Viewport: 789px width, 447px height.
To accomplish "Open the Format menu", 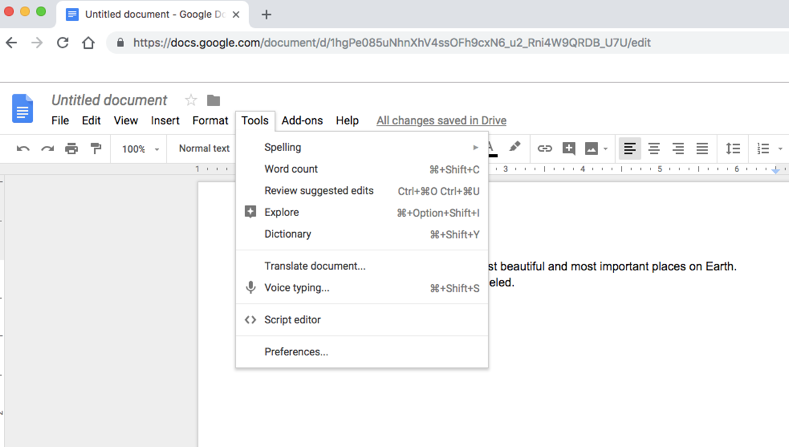I will click(210, 120).
